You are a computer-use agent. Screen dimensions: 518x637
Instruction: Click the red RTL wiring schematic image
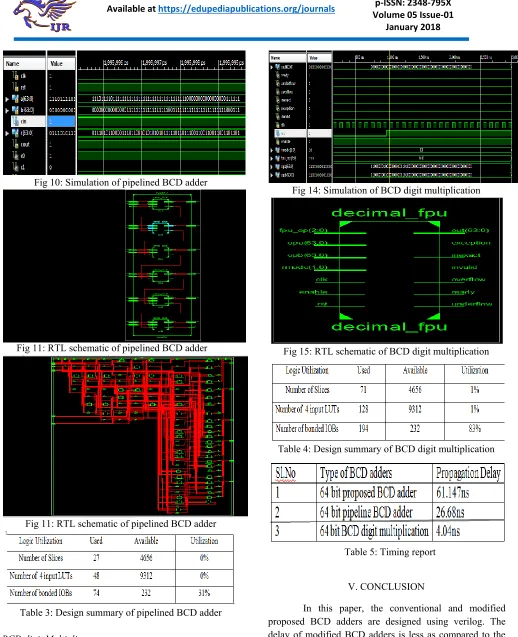pyautogui.click(x=143, y=436)
